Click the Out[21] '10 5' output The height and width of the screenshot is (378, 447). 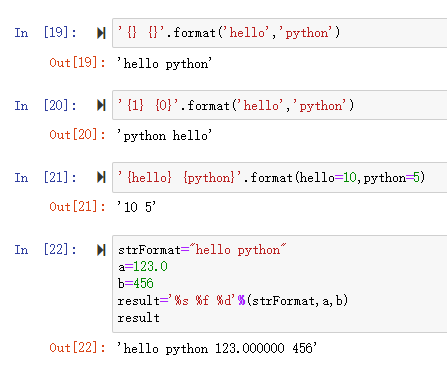[x=136, y=207]
